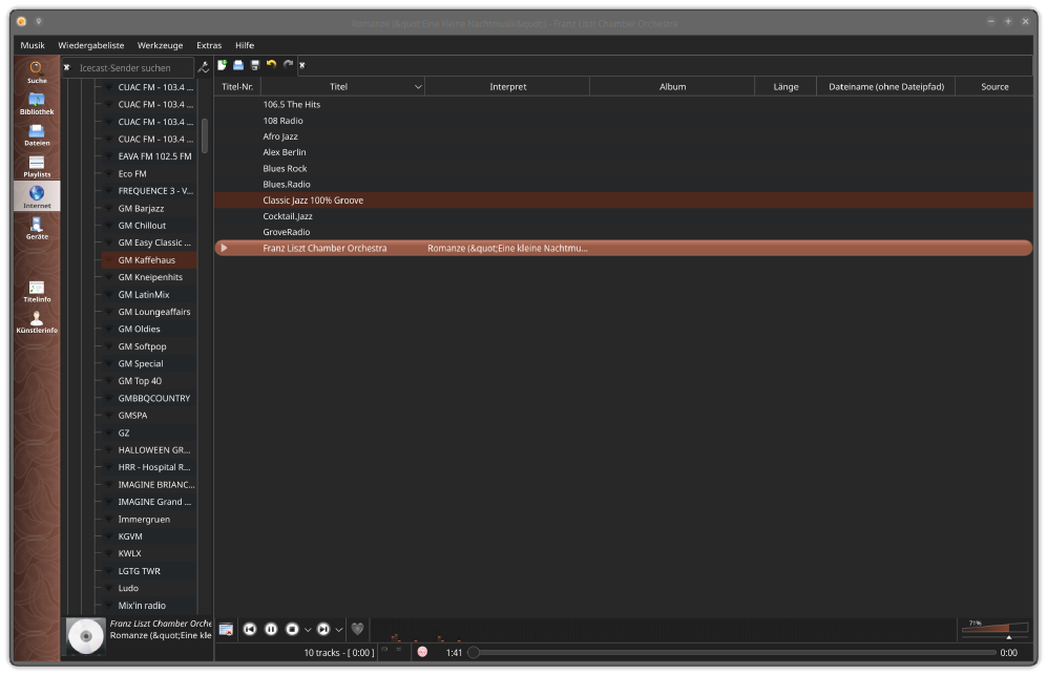1047x675 pixels.
Task: Select the GM Kaffehaus station
Action: 146,260
